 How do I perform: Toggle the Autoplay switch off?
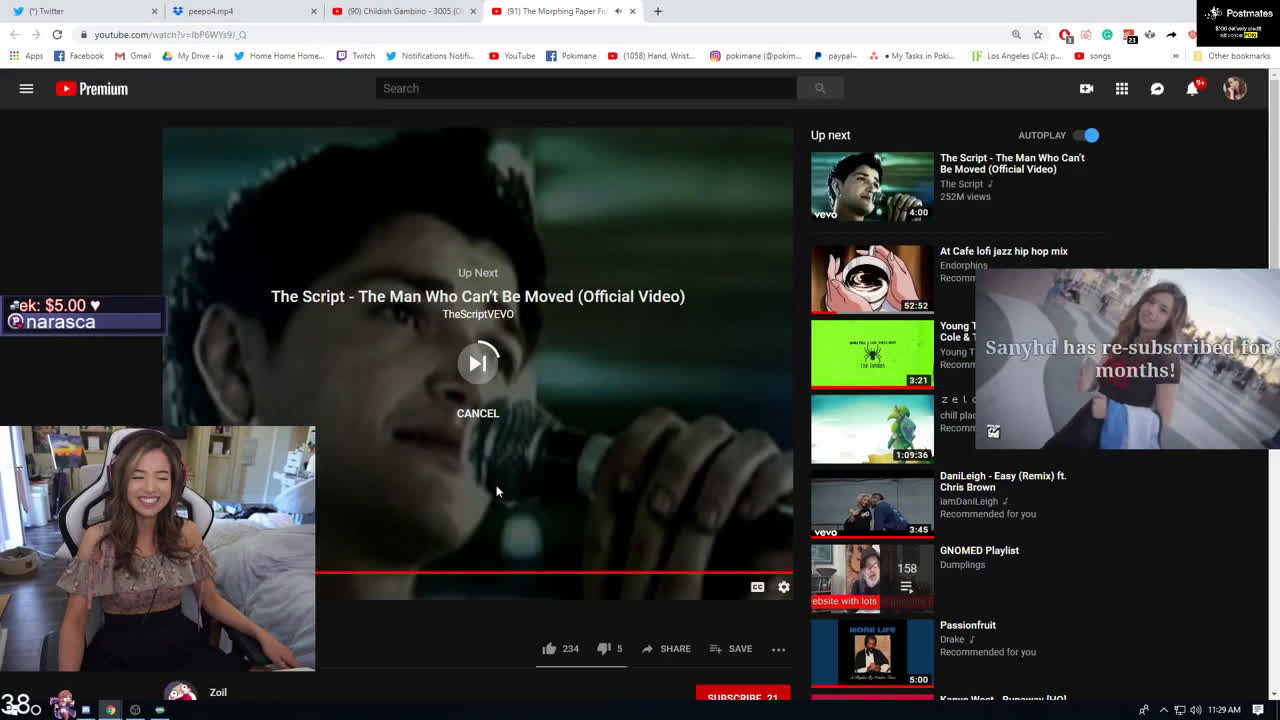pyautogui.click(x=1086, y=135)
